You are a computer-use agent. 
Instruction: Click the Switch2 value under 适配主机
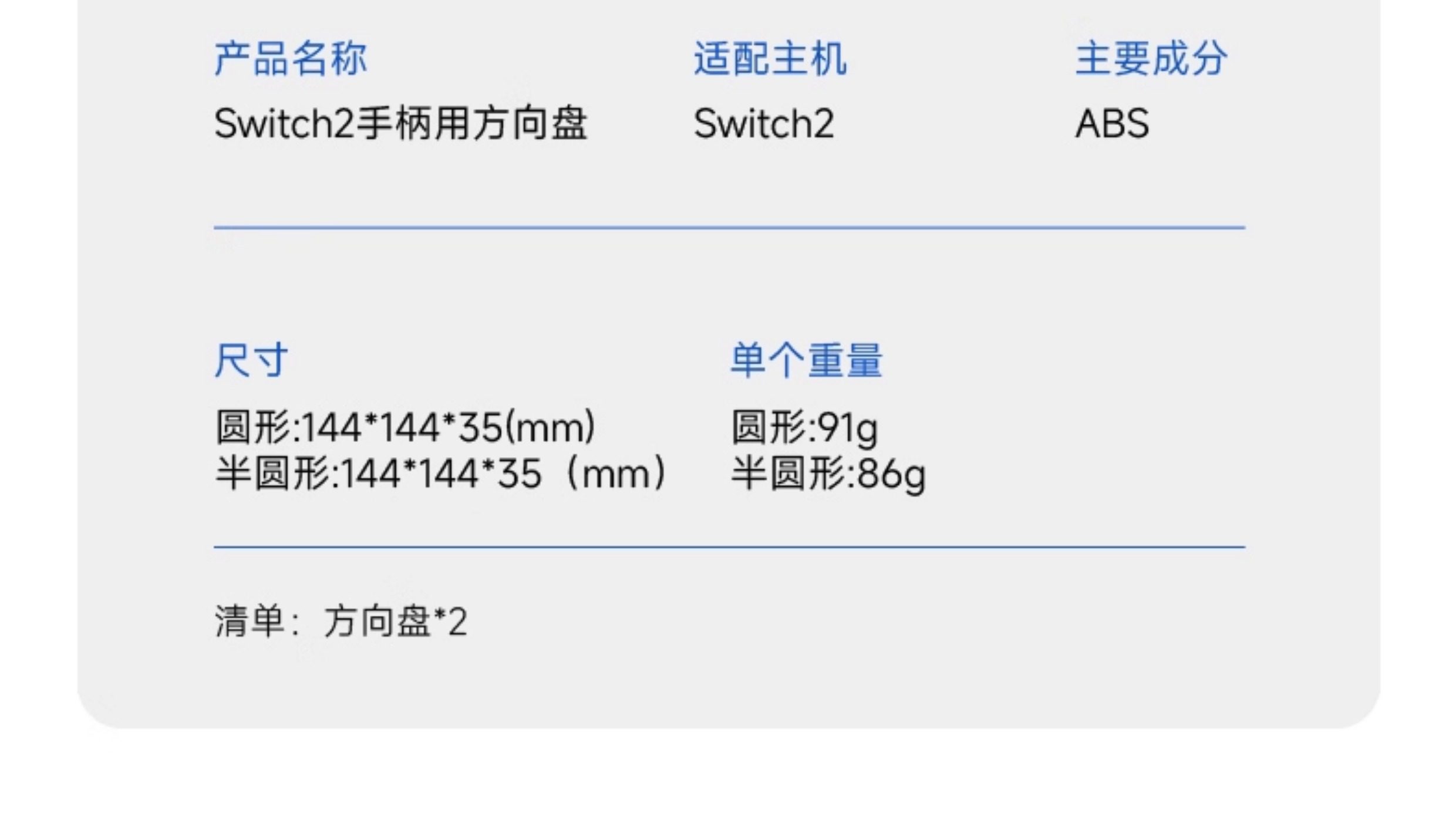click(x=763, y=124)
